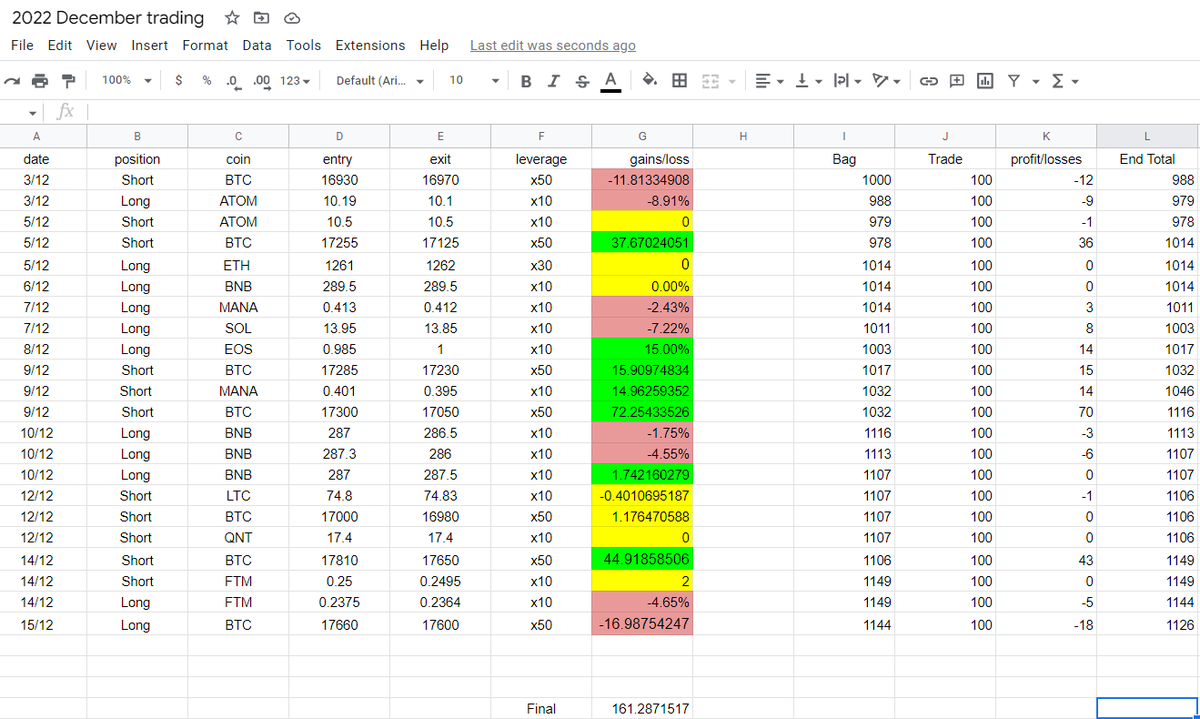Format as percent icon
The image size is (1200, 719).
[207, 80]
